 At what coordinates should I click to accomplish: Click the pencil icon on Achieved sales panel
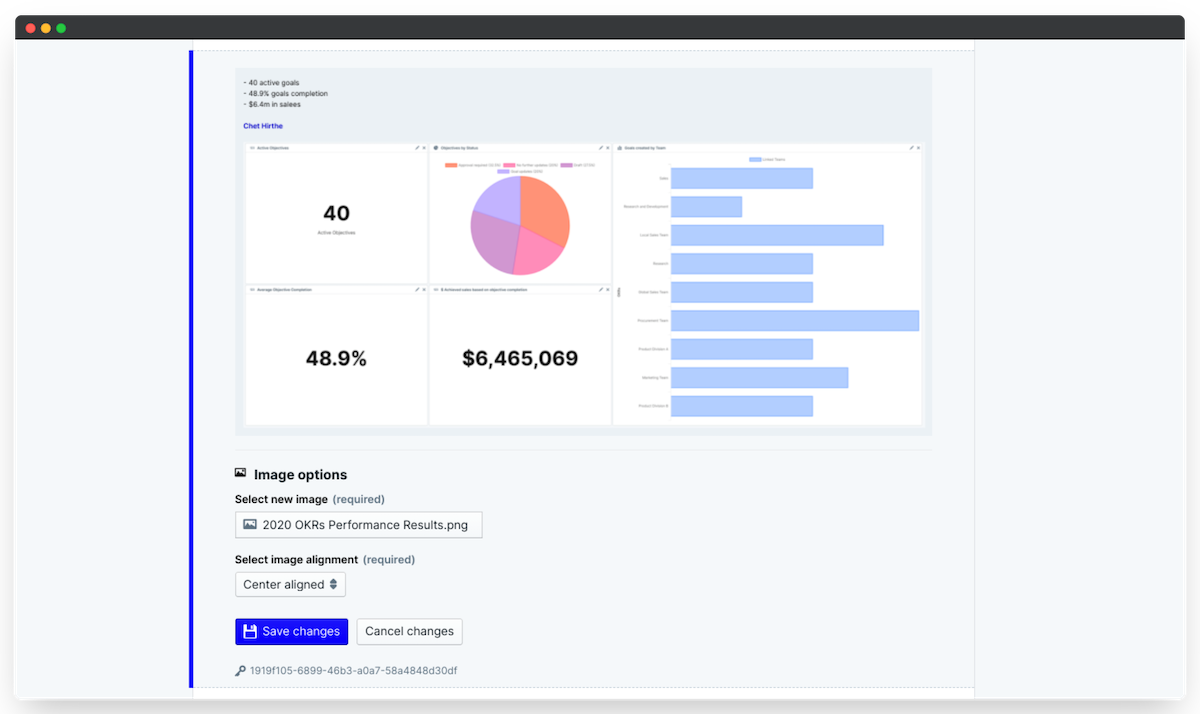(601, 290)
